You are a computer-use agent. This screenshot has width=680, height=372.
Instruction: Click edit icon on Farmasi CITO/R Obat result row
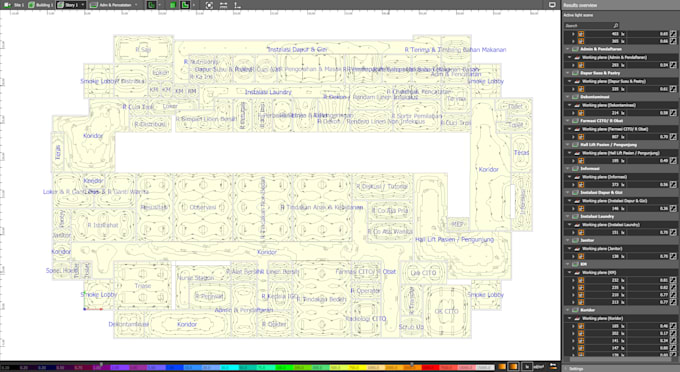tap(673, 137)
